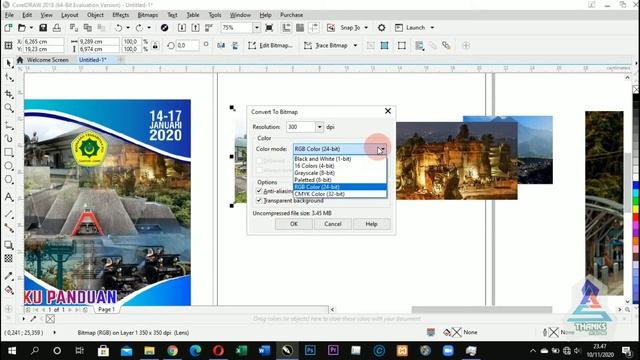Screen dimensions: 640x360
Task: Select the Pick tool in the toolbox
Action: tap(9, 63)
